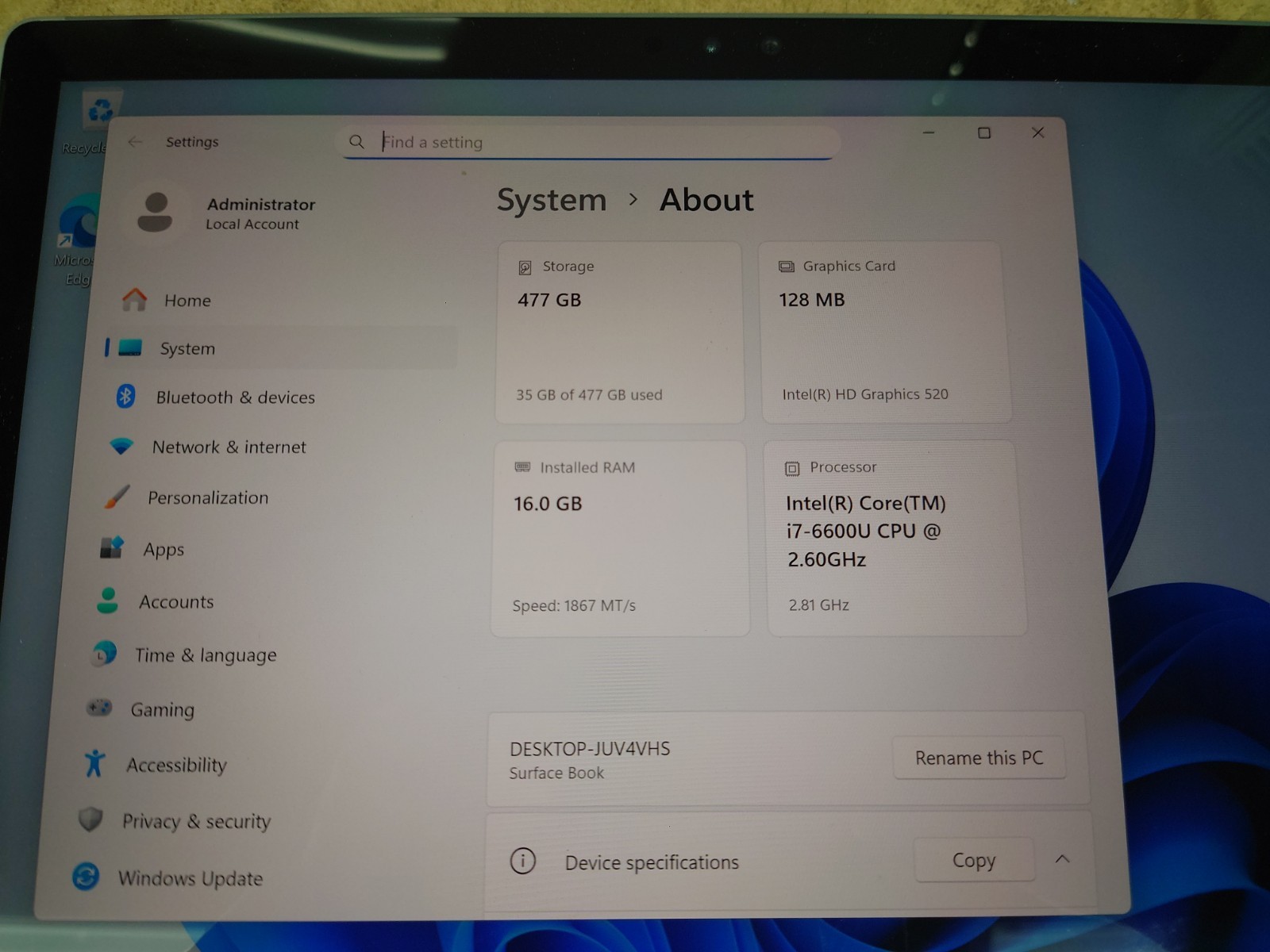Click the Surface Book model text
1270x952 pixels.
pos(556,773)
